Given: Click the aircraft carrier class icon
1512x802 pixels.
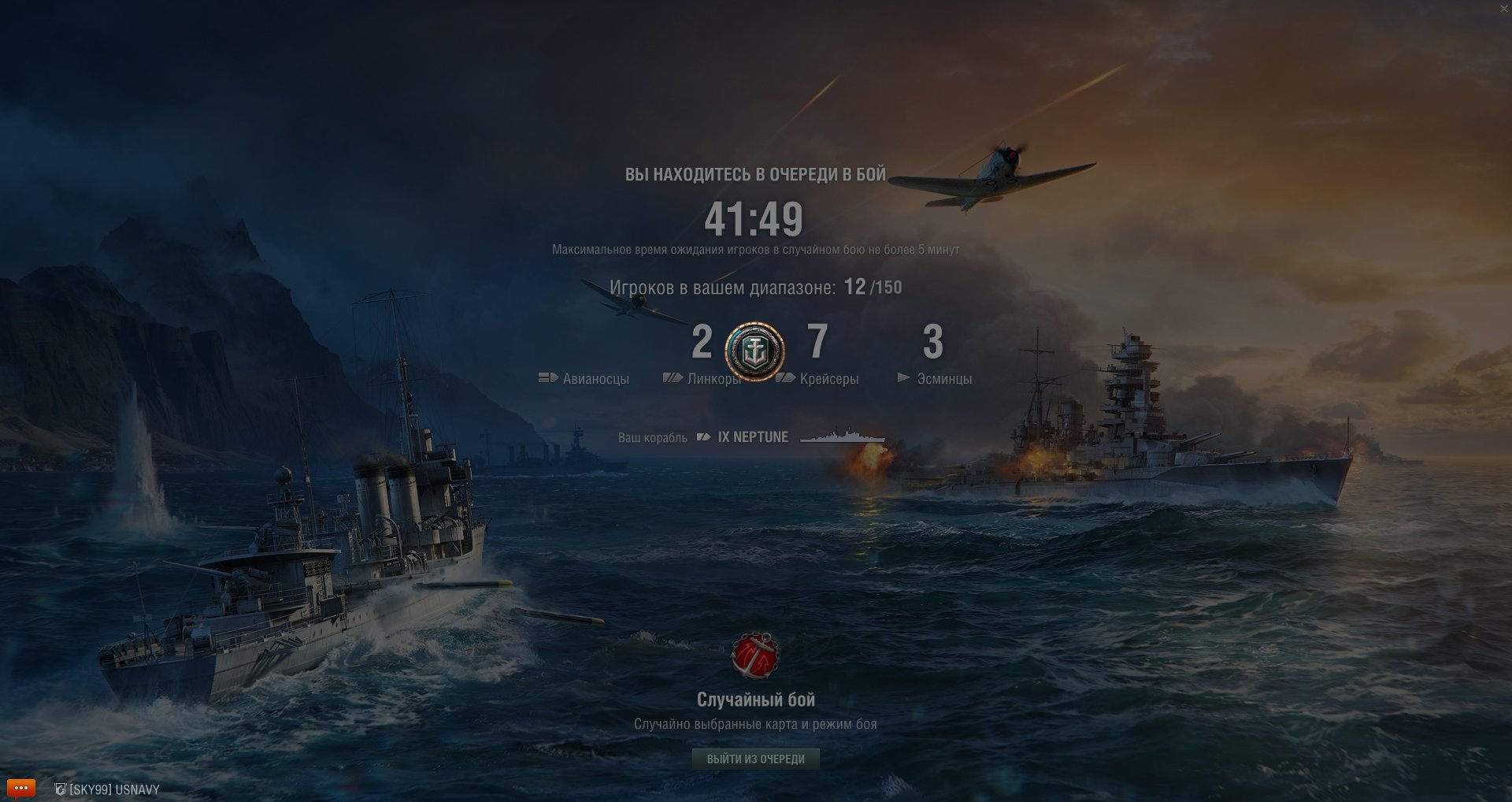Looking at the screenshot, I should tap(548, 378).
